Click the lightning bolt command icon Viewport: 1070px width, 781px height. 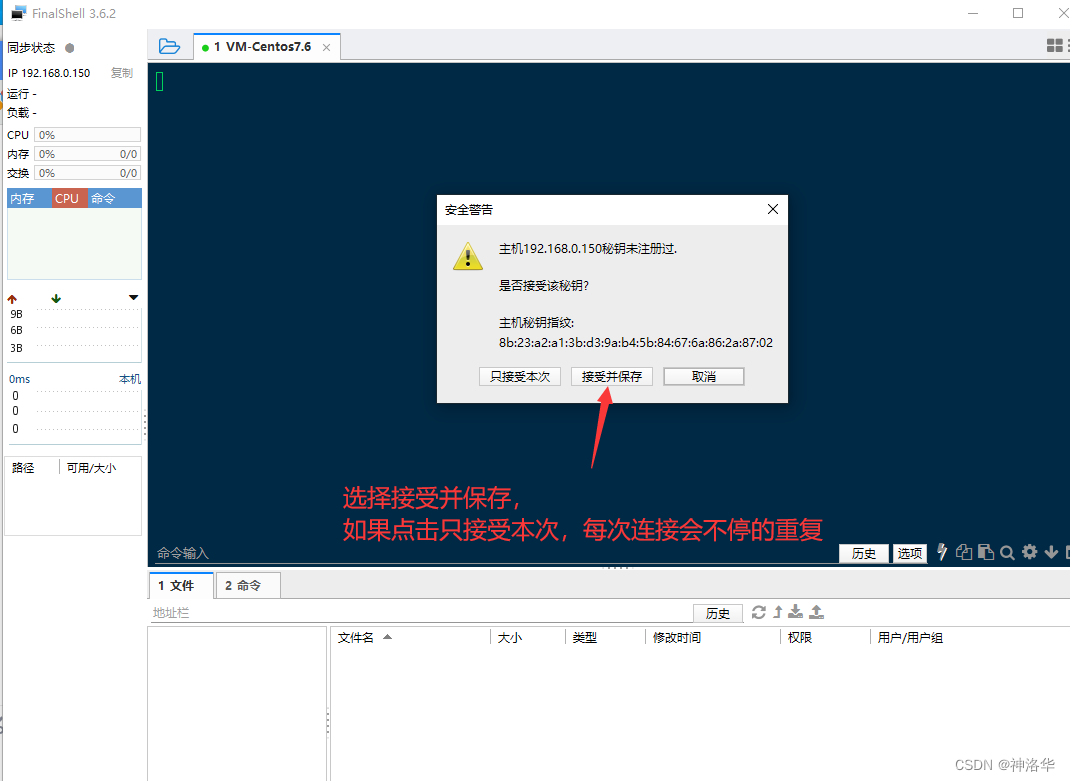coord(942,552)
